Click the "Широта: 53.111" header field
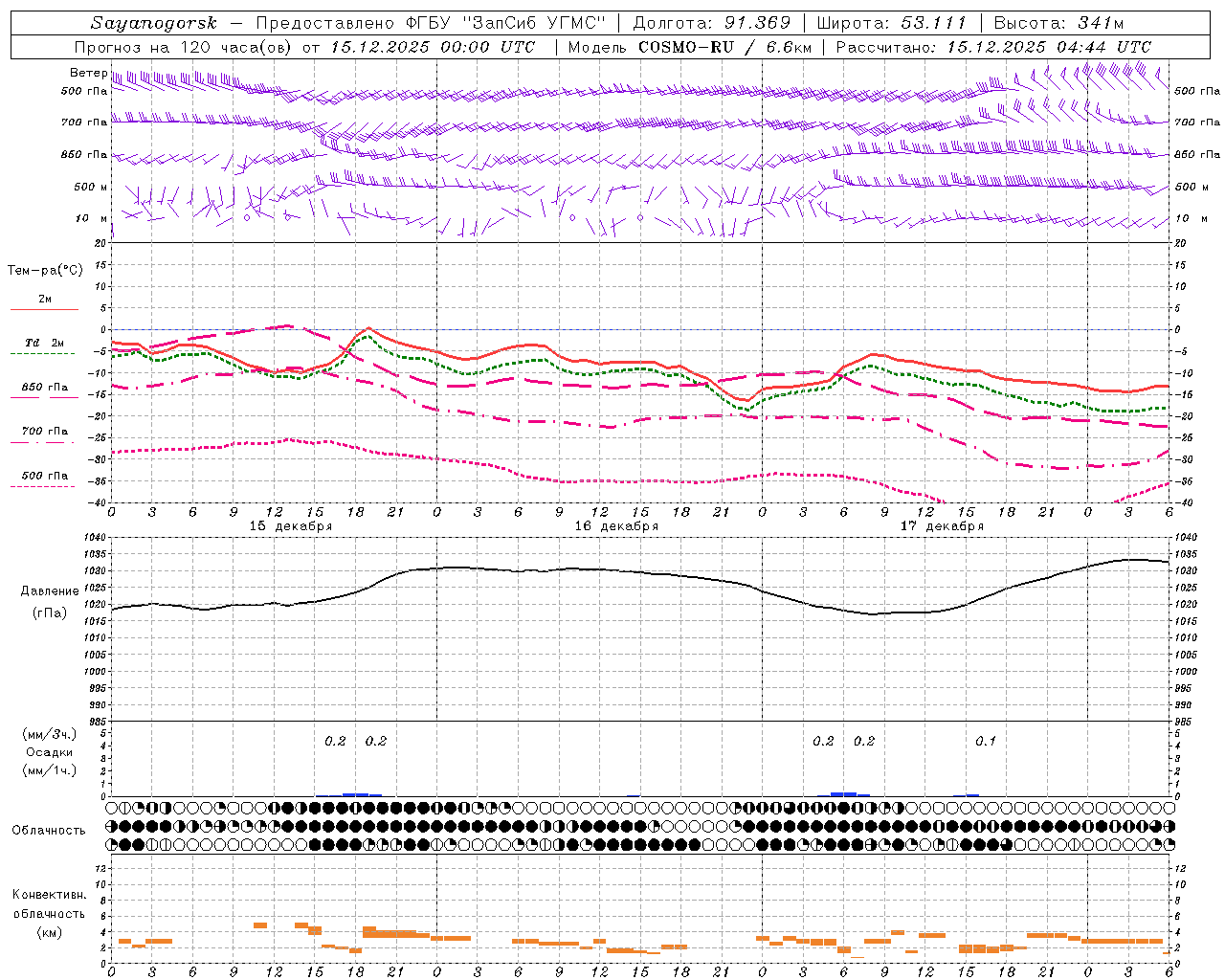 [892, 23]
